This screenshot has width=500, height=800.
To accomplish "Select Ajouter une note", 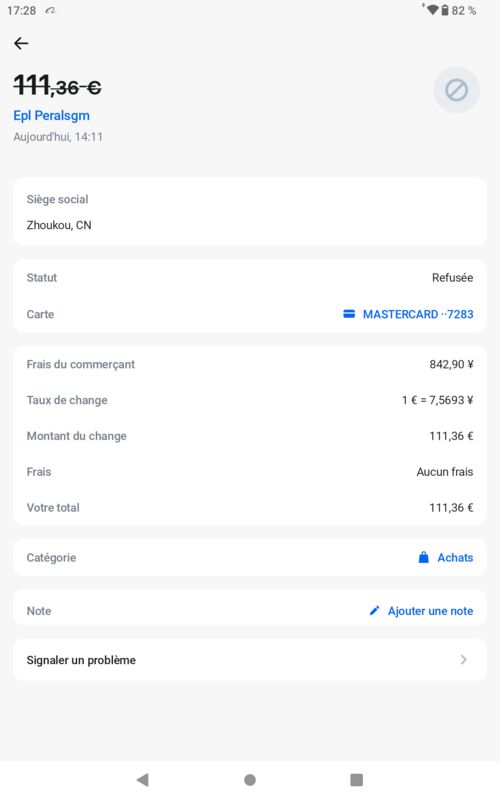I will click(430, 611).
